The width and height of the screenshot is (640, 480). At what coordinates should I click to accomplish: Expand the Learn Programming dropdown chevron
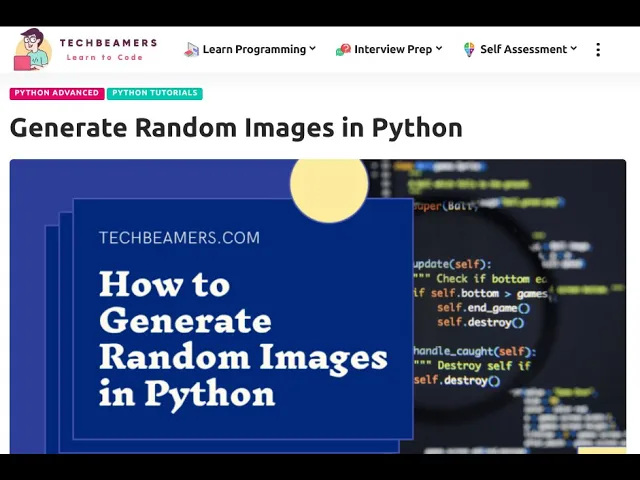[313, 49]
